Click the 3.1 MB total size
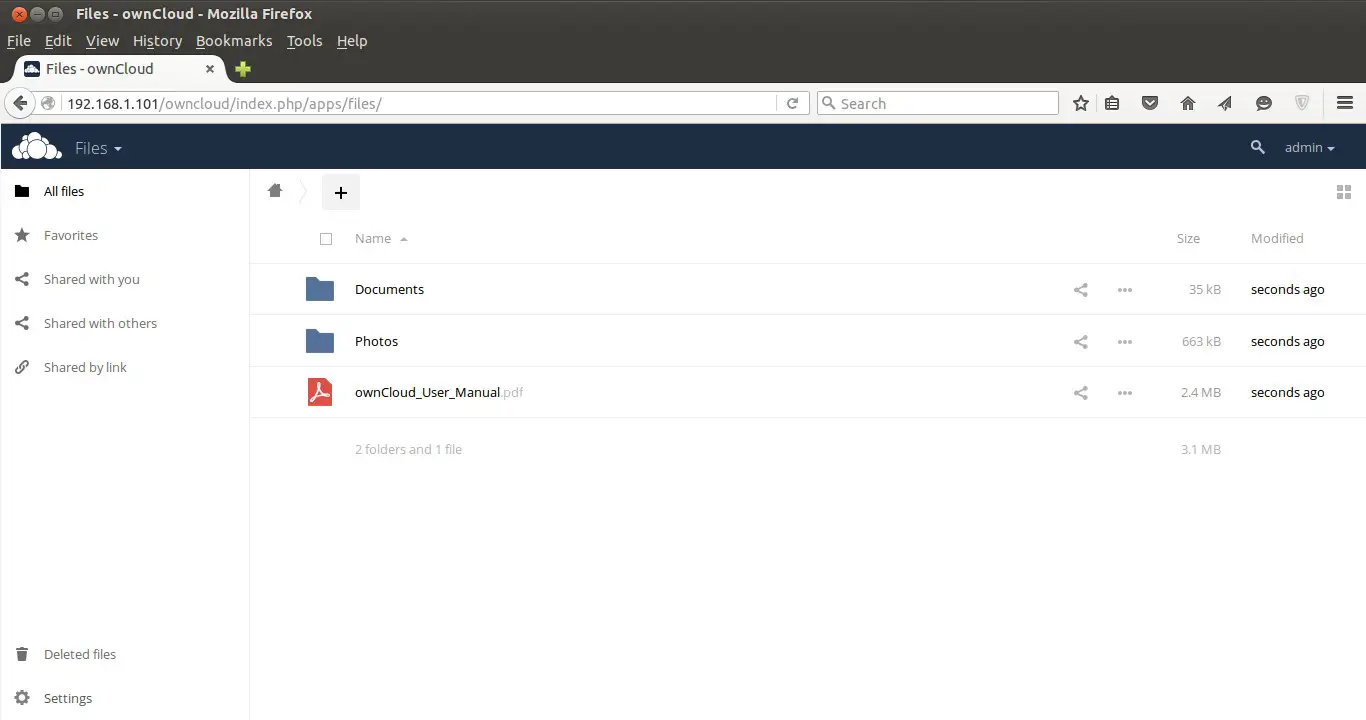1366x720 pixels. (x=1200, y=449)
